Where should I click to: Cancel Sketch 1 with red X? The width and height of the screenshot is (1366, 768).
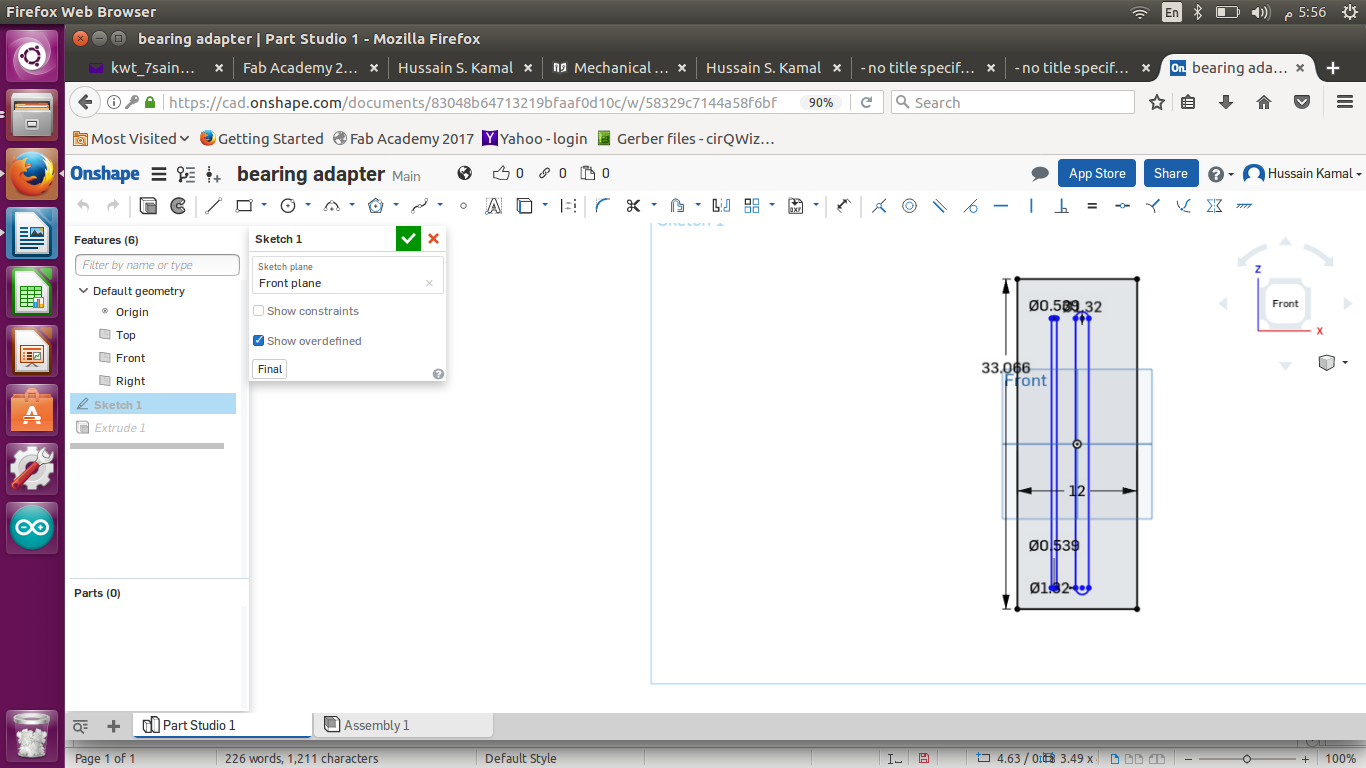(x=433, y=238)
